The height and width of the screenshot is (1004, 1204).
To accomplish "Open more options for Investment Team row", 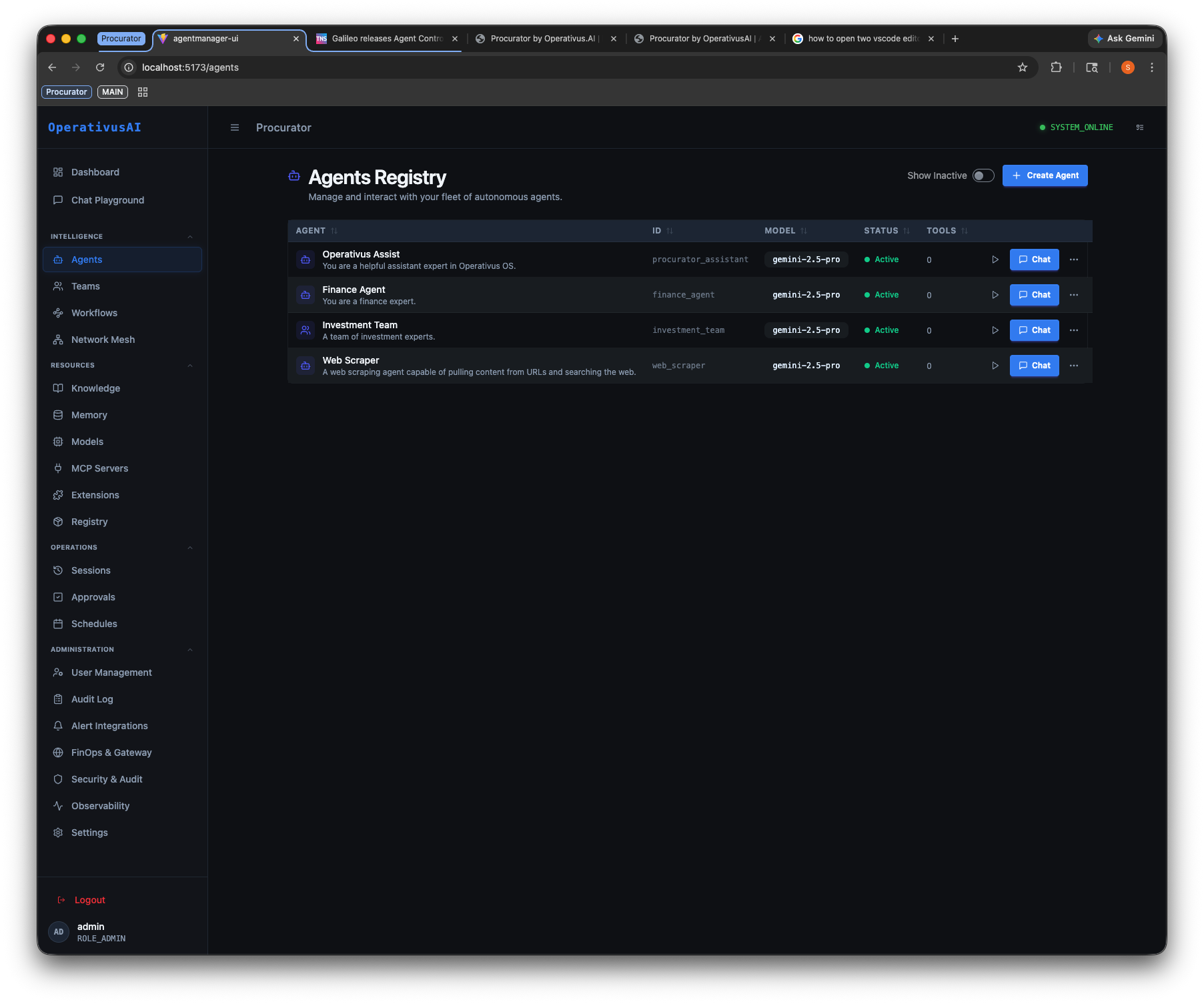I will click(1074, 330).
